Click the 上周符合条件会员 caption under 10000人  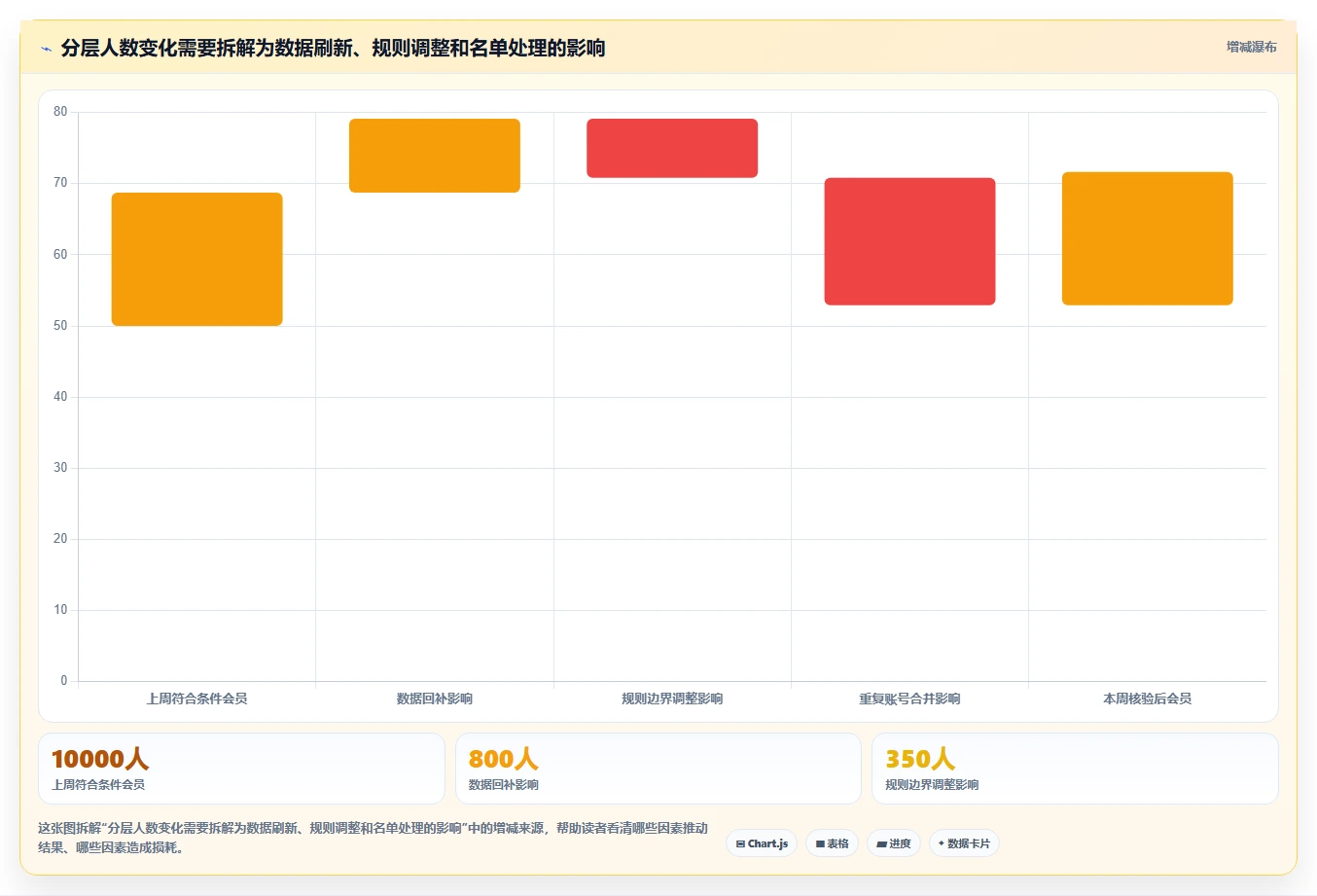click(98, 785)
